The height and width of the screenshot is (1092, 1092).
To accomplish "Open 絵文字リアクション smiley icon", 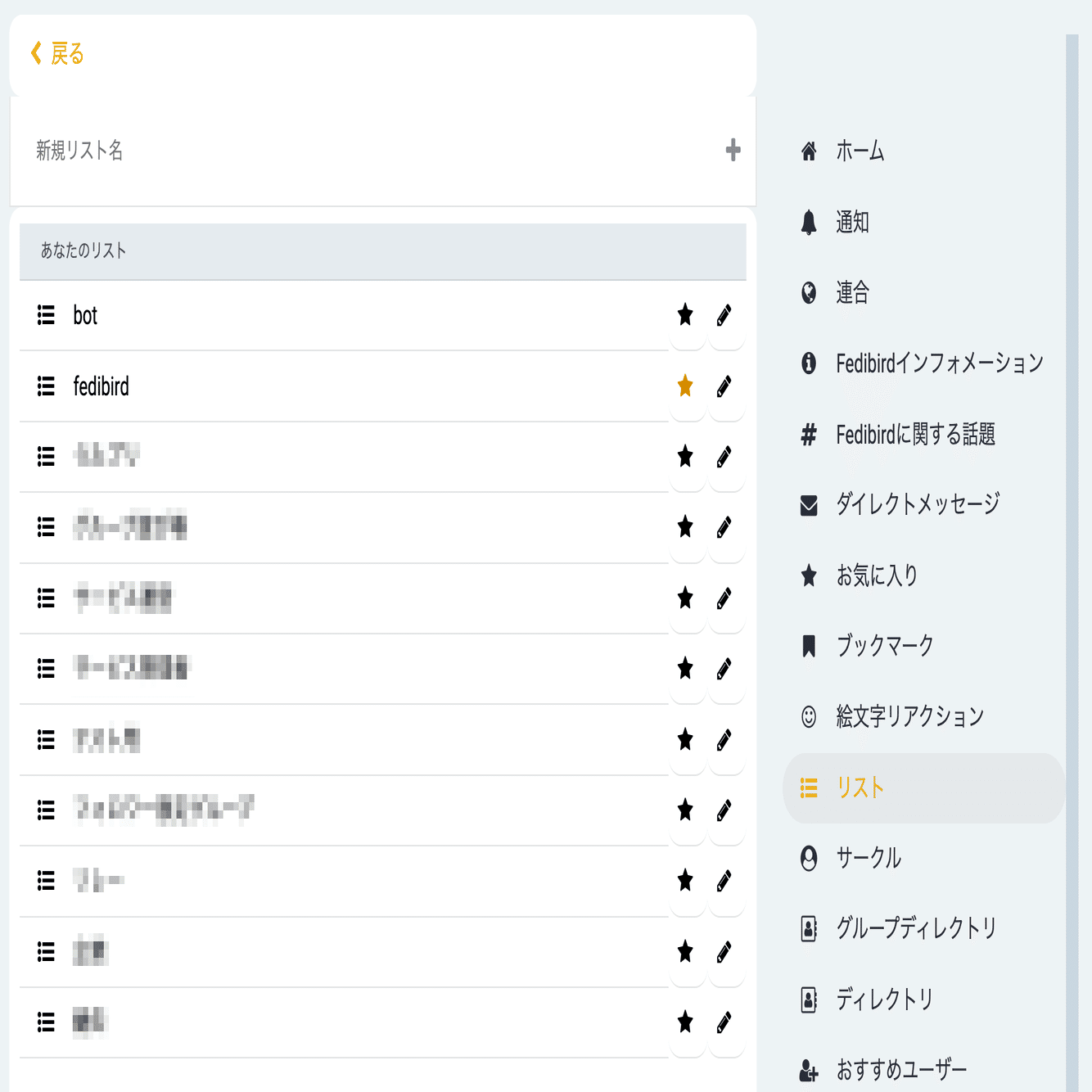I will 809,716.
